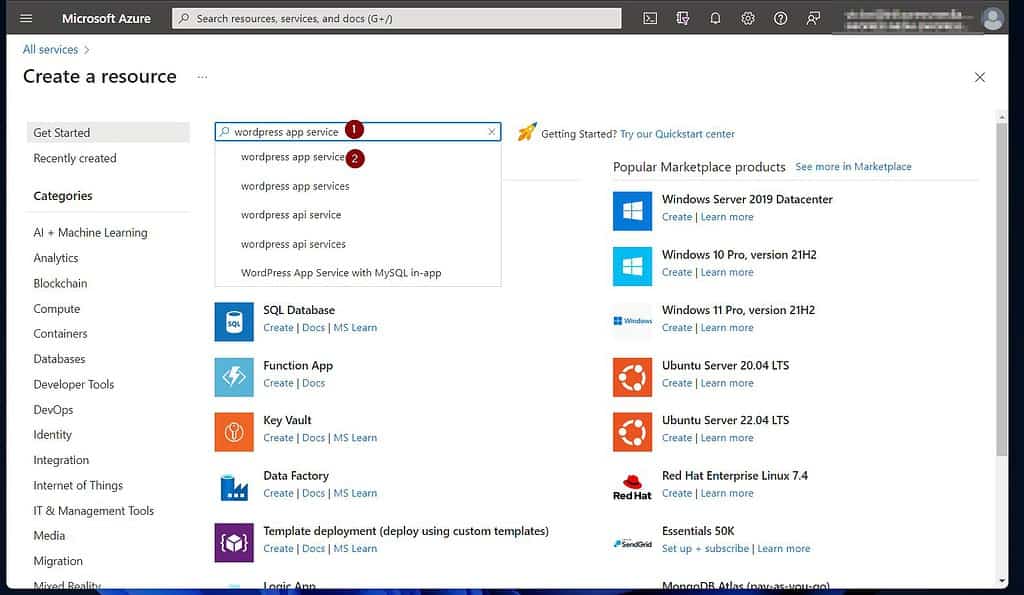1024x595 pixels.
Task: Open Directories and subscriptions filter icon
Action: point(682,18)
